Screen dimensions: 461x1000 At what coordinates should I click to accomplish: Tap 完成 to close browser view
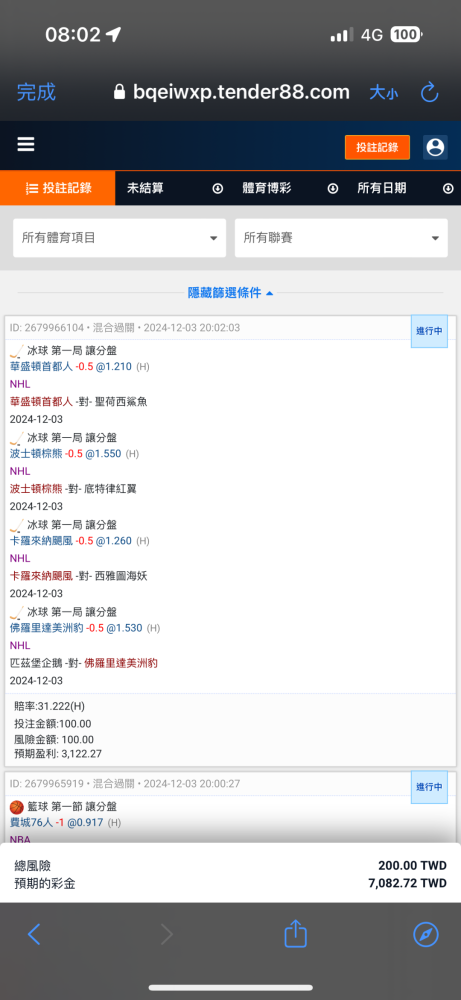(36, 92)
